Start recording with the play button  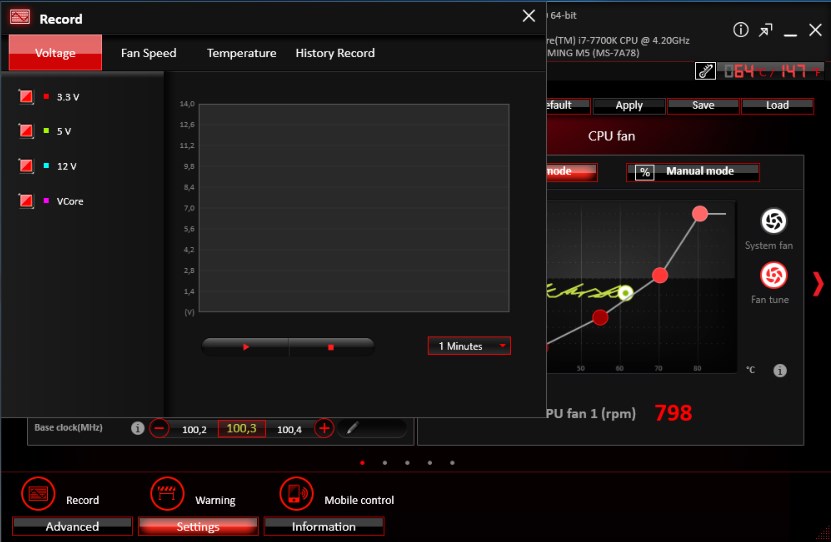click(x=245, y=347)
